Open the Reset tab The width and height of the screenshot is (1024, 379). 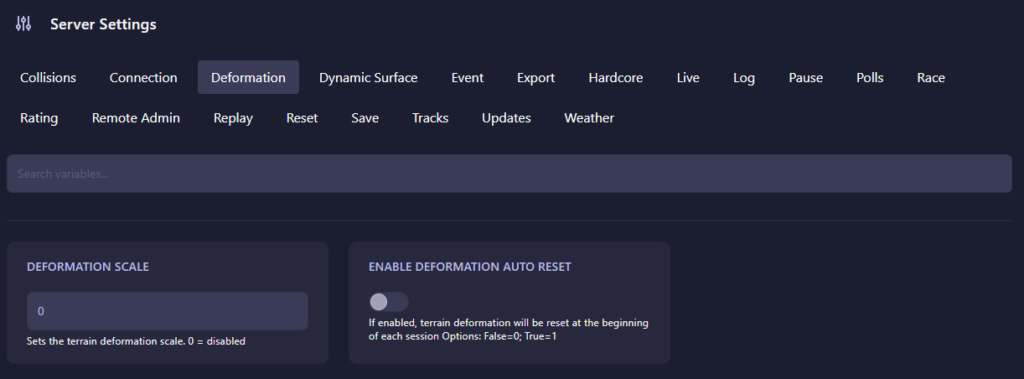pyautogui.click(x=302, y=118)
